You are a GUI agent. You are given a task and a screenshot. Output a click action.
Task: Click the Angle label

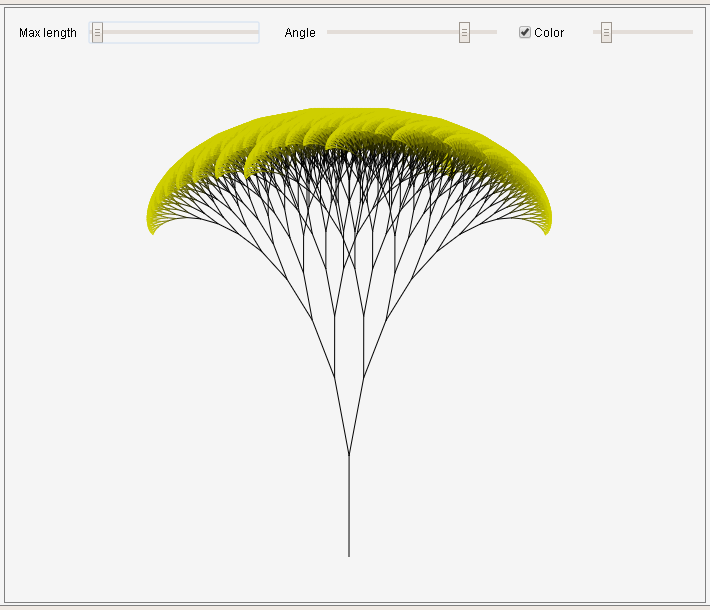300,33
